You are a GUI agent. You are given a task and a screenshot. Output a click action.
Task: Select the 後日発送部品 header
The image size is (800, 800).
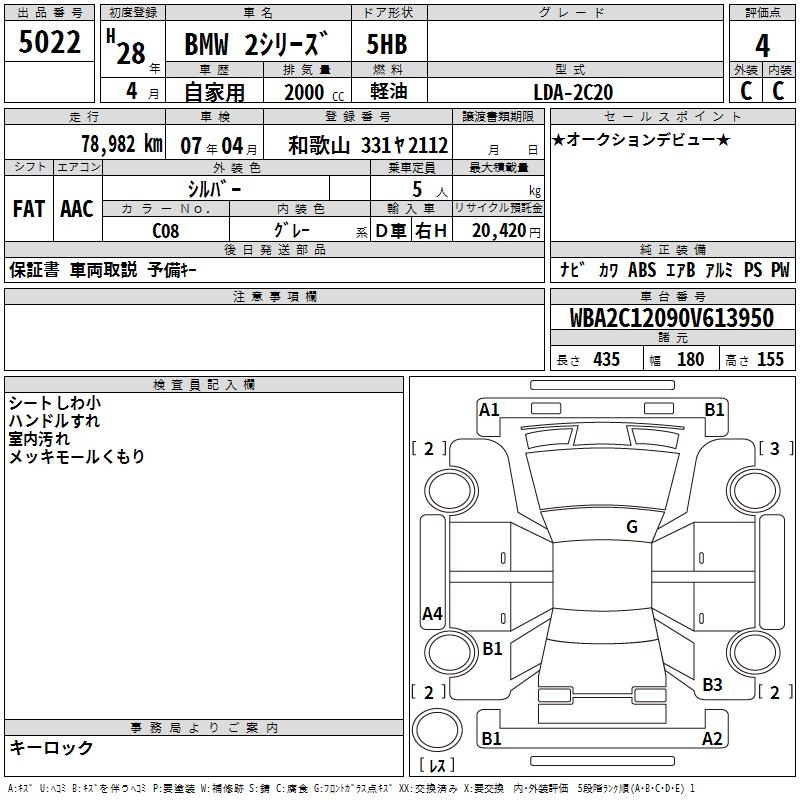point(274,249)
